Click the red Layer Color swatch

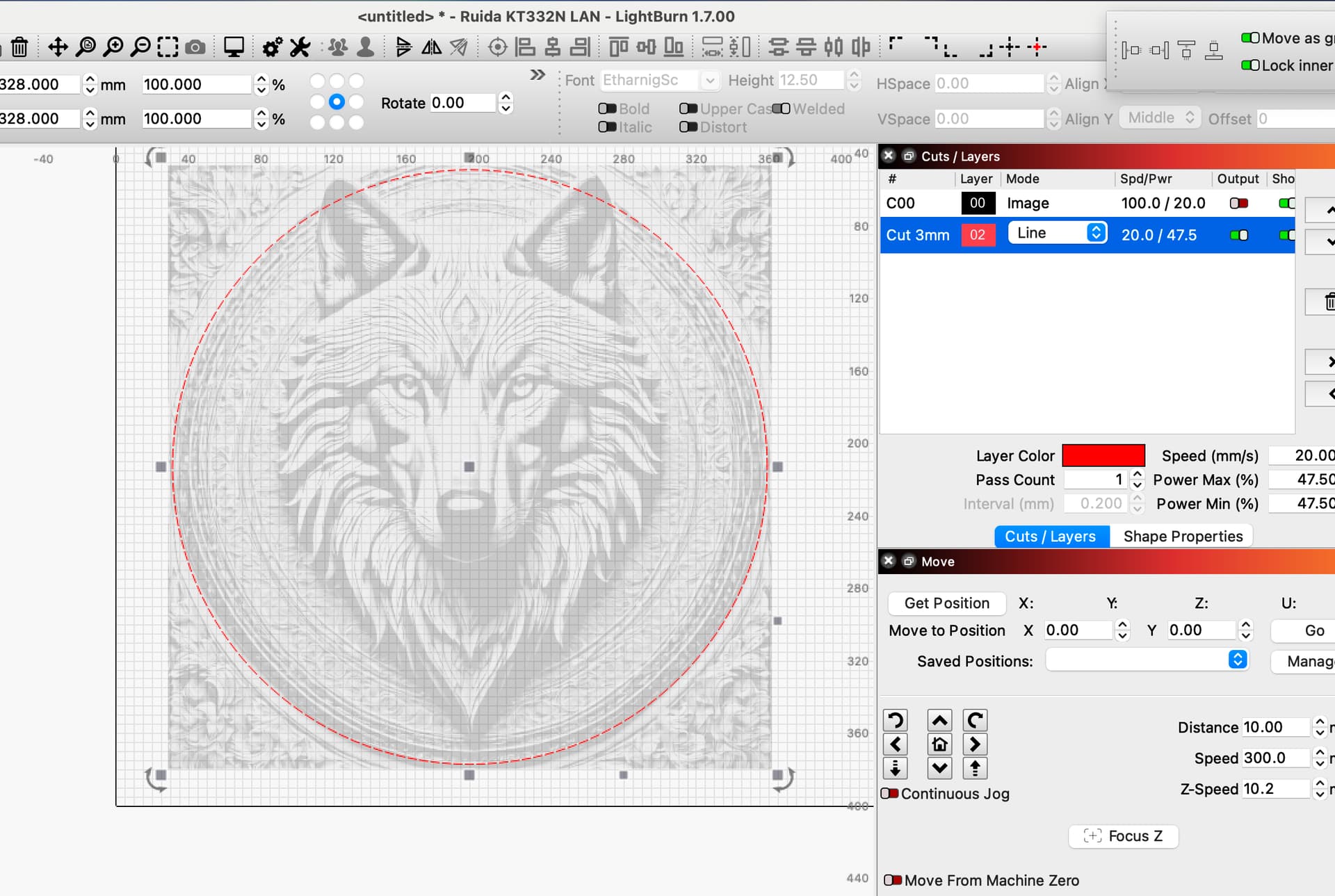point(1103,455)
